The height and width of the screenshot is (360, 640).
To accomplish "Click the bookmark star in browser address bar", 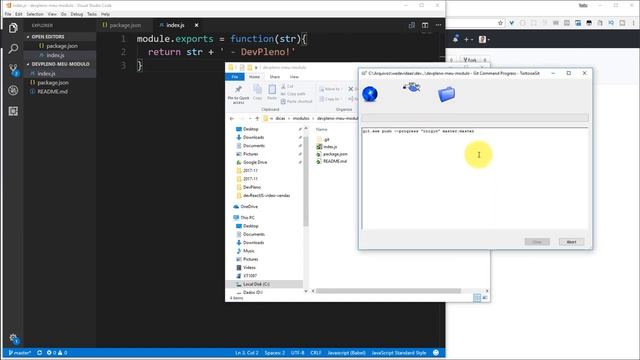I will coord(500,23).
